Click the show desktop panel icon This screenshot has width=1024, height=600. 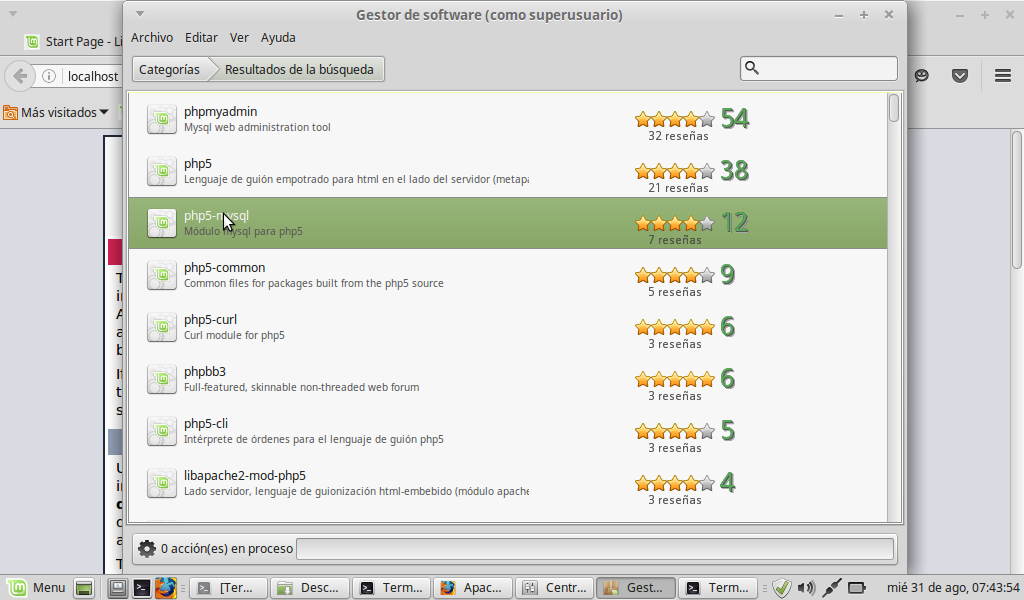[x=84, y=588]
